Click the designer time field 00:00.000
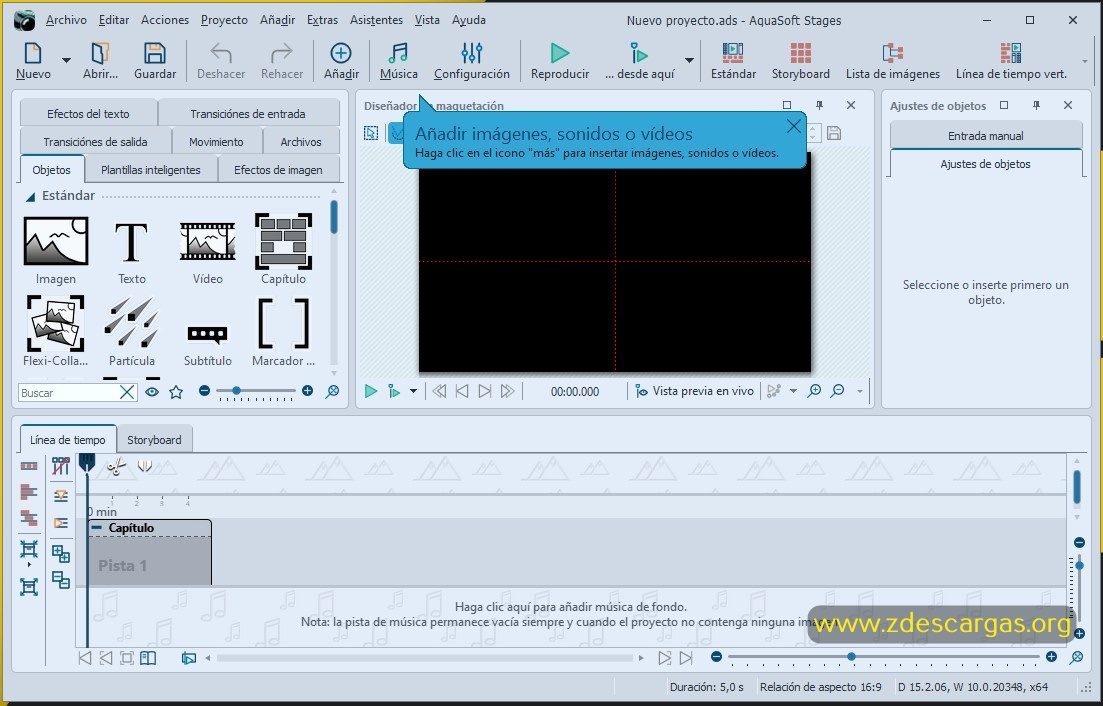 [x=575, y=392]
